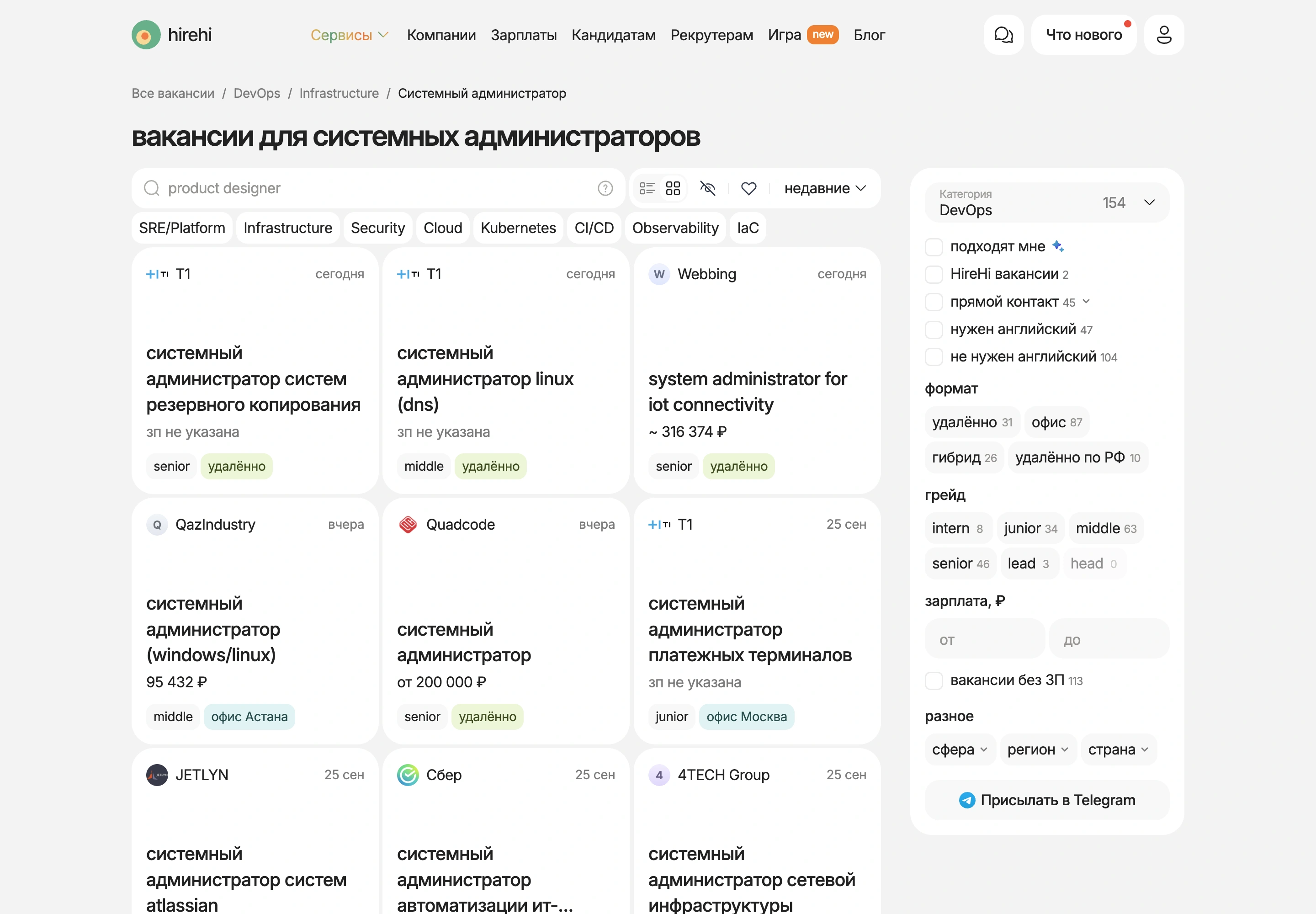This screenshot has height=914, width=1316.
Task: Select the SRE/Platform category tab
Action: pyautogui.click(x=182, y=228)
